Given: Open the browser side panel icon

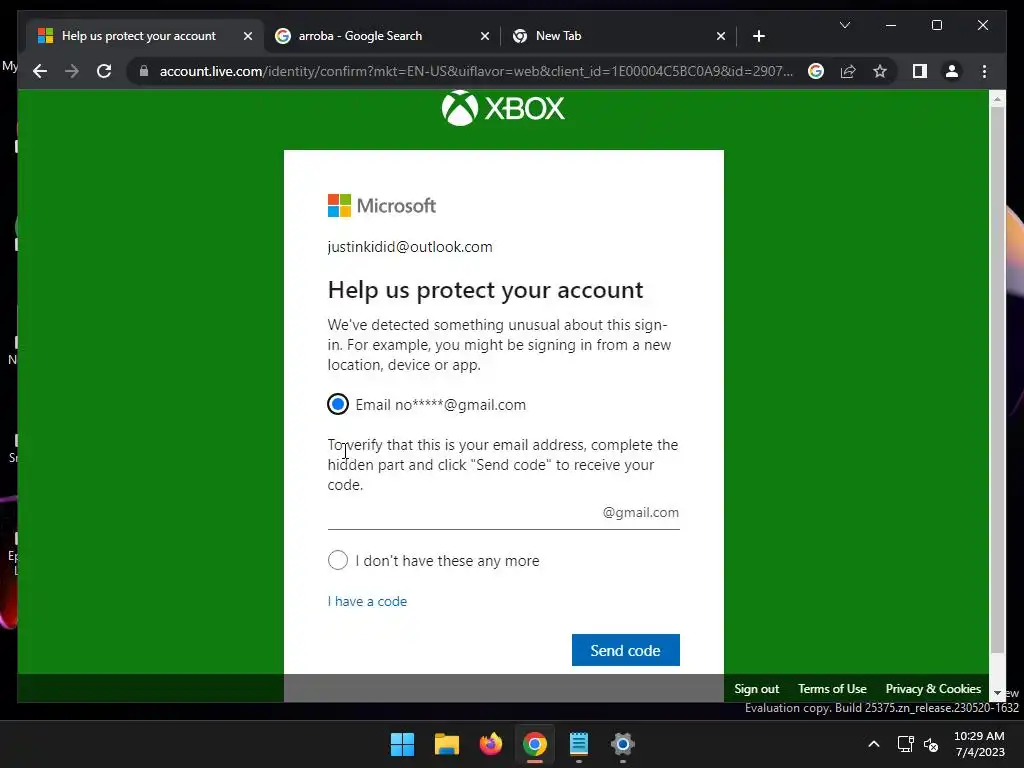Looking at the screenshot, I should [x=920, y=71].
